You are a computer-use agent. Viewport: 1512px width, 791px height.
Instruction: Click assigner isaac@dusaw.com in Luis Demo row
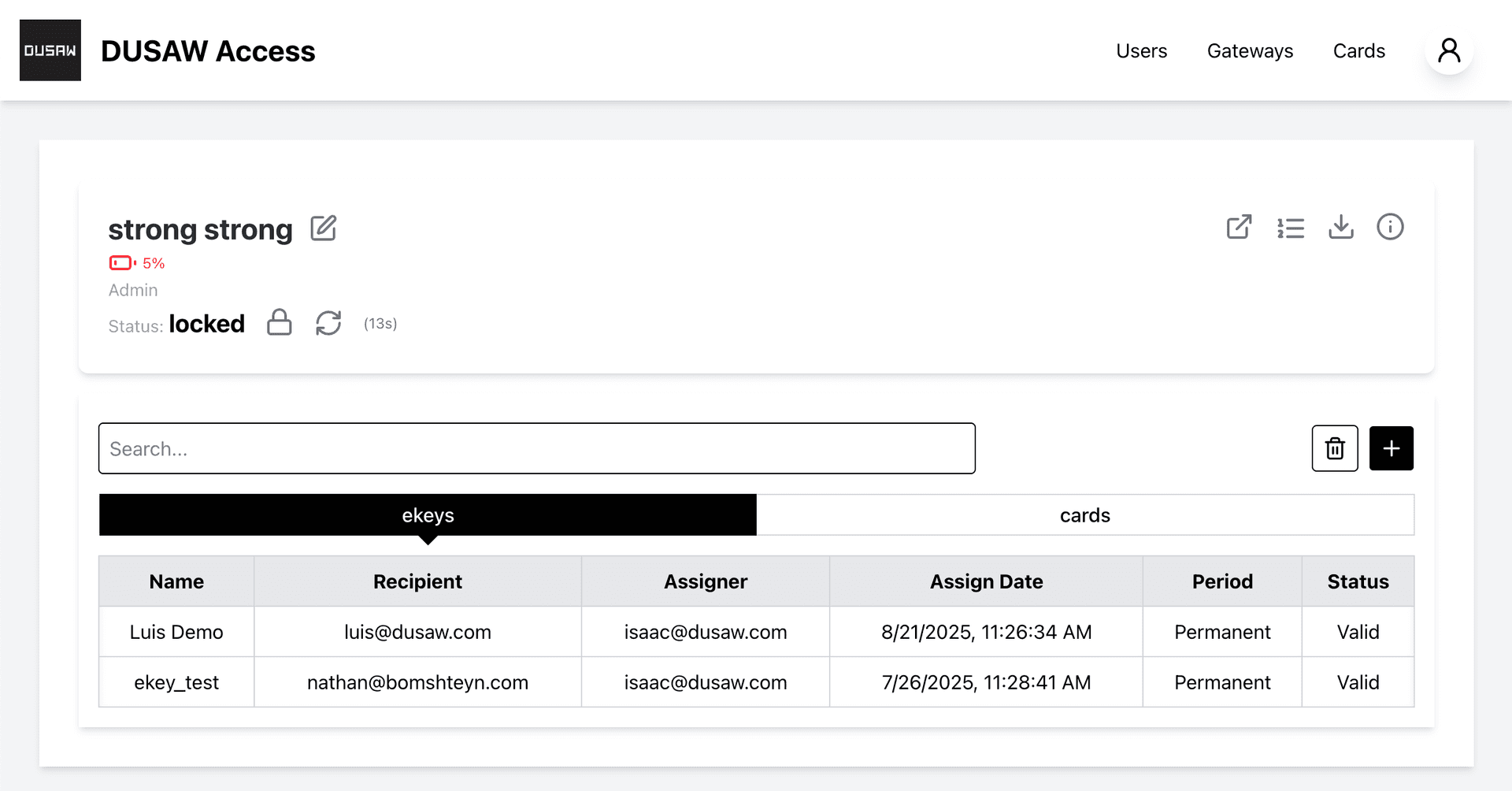pyautogui.click(x=706, y=632)
